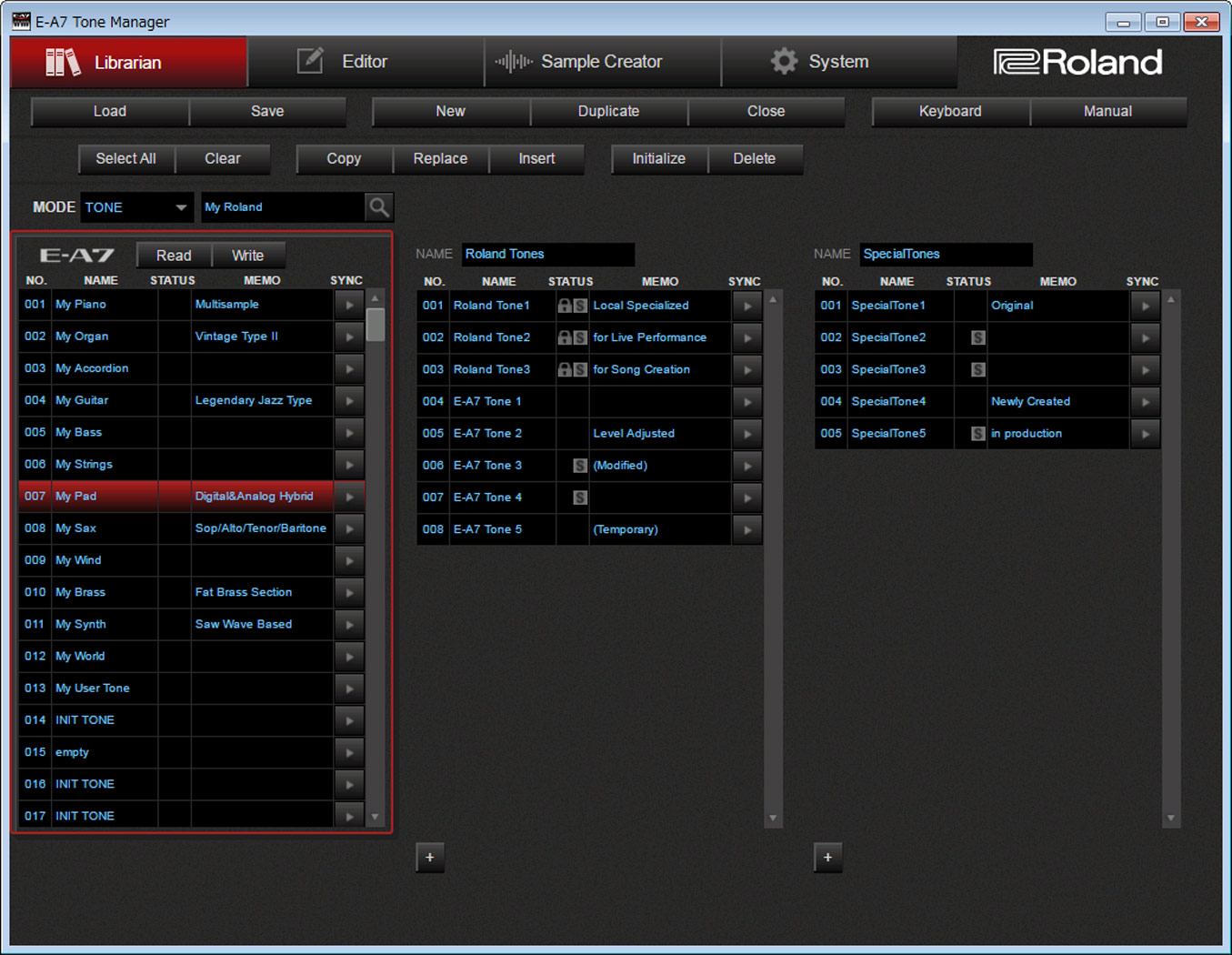
Task: Click sync arrow for My Organ
Action: point(350,337)
